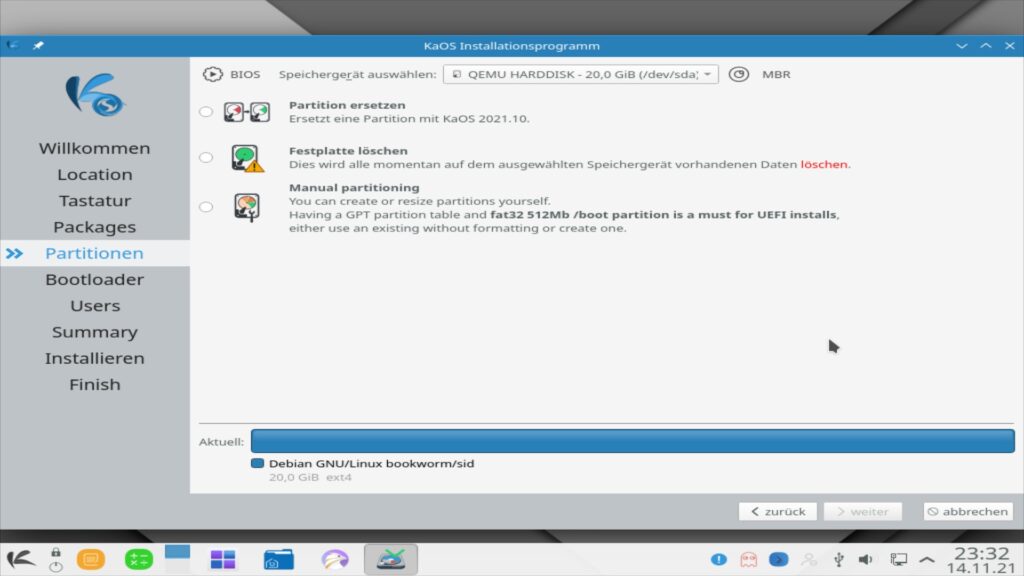Select the Manual partitioning radio button
The image size is (1024, 576).
click(206, 207)
